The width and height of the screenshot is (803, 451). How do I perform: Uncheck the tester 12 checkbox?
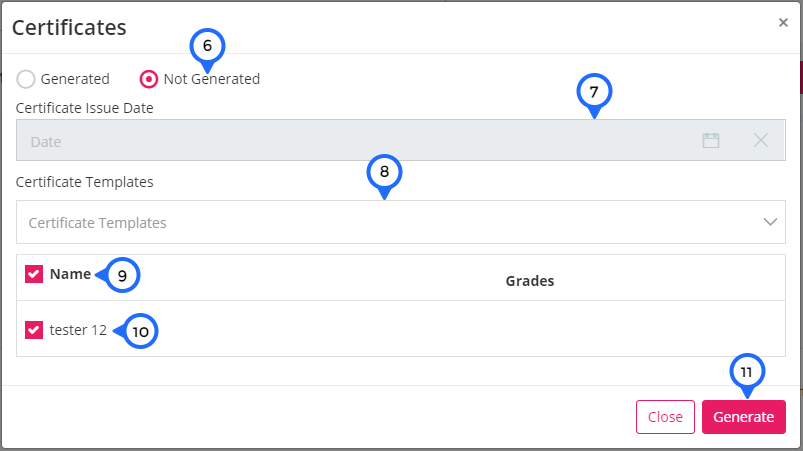(x=34, y=330)
